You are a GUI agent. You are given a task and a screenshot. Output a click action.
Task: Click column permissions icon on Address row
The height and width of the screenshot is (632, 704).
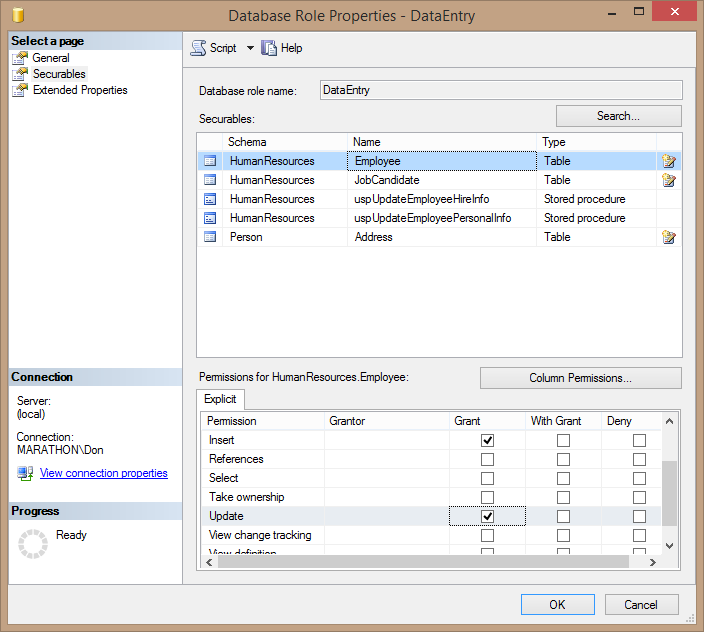[669, 237]
